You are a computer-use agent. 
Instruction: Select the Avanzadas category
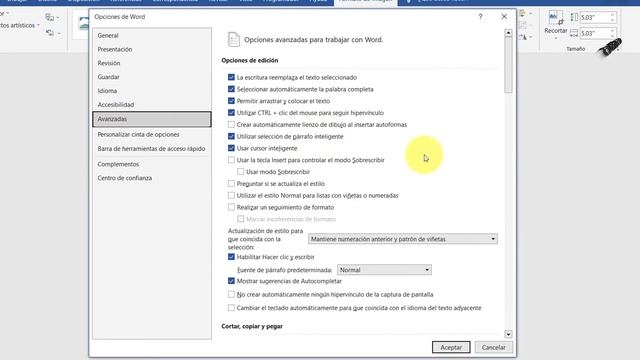[x=152, y=119]
